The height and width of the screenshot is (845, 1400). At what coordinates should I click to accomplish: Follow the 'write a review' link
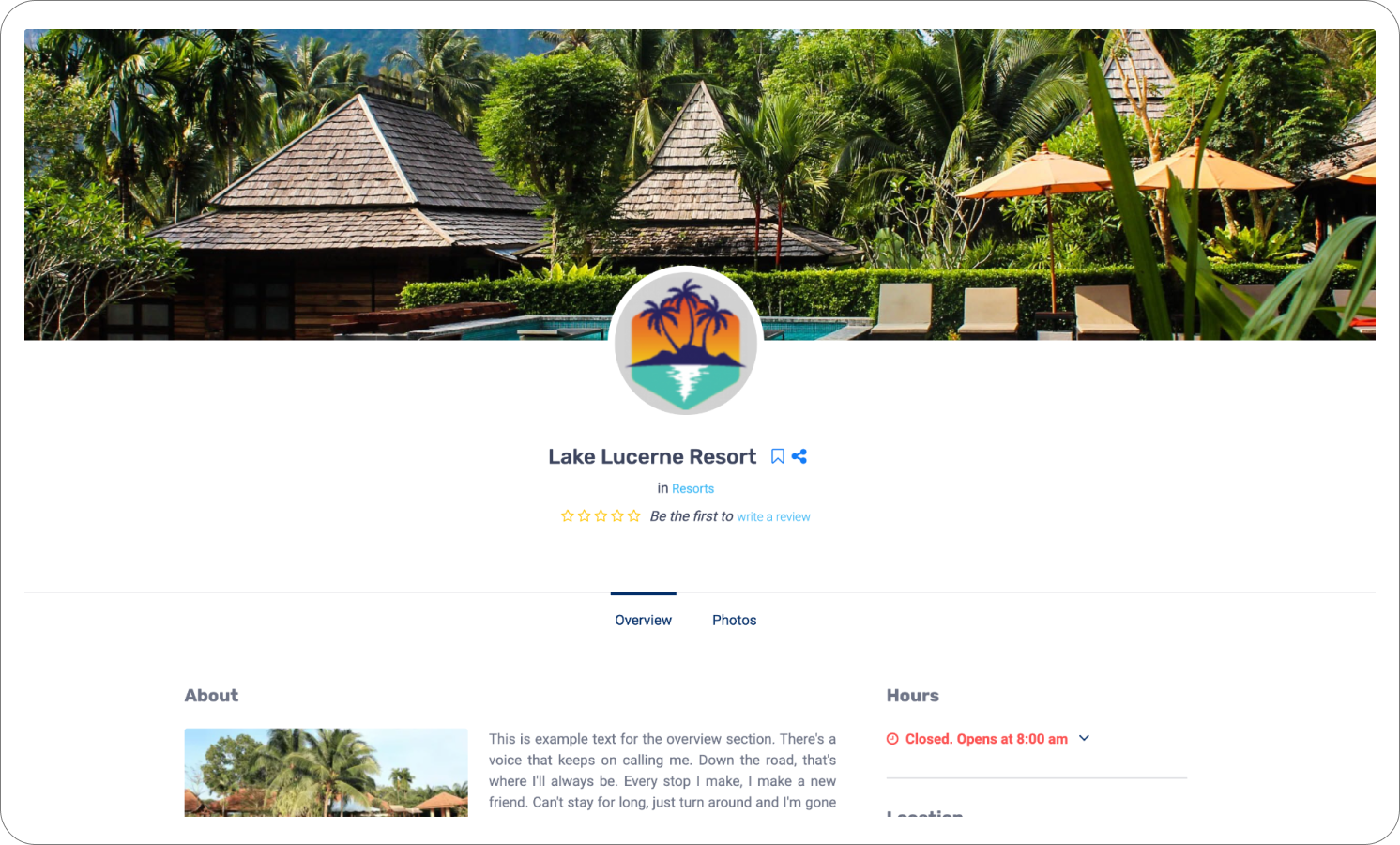[x=773, y=517]
